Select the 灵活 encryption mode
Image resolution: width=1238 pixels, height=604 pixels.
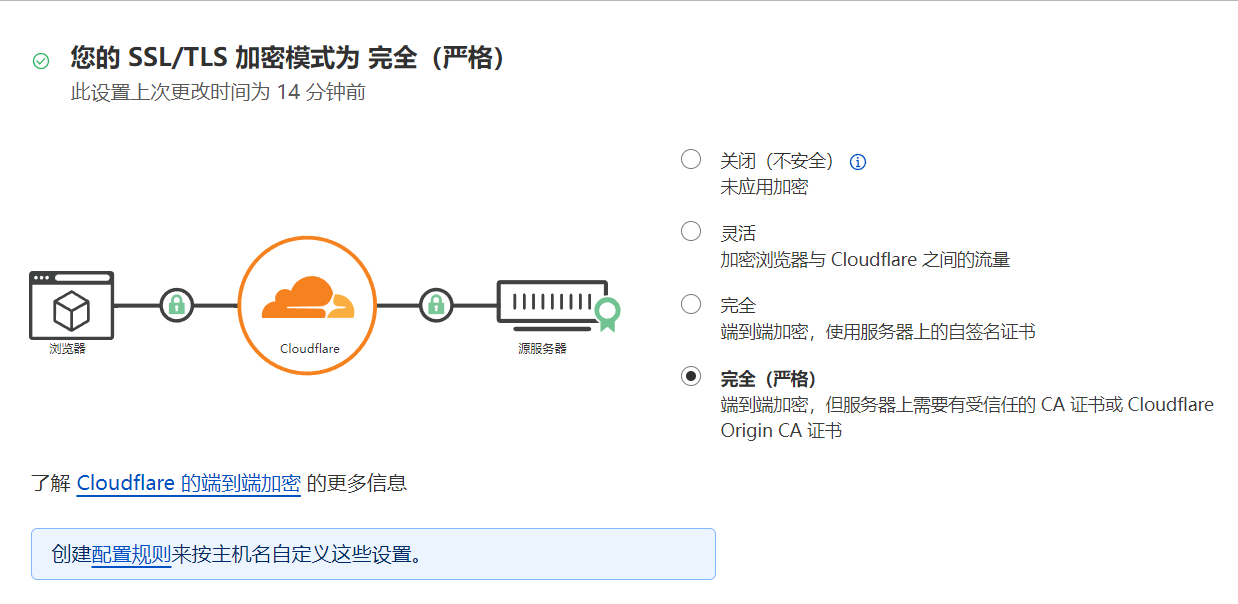click(691, 232)
